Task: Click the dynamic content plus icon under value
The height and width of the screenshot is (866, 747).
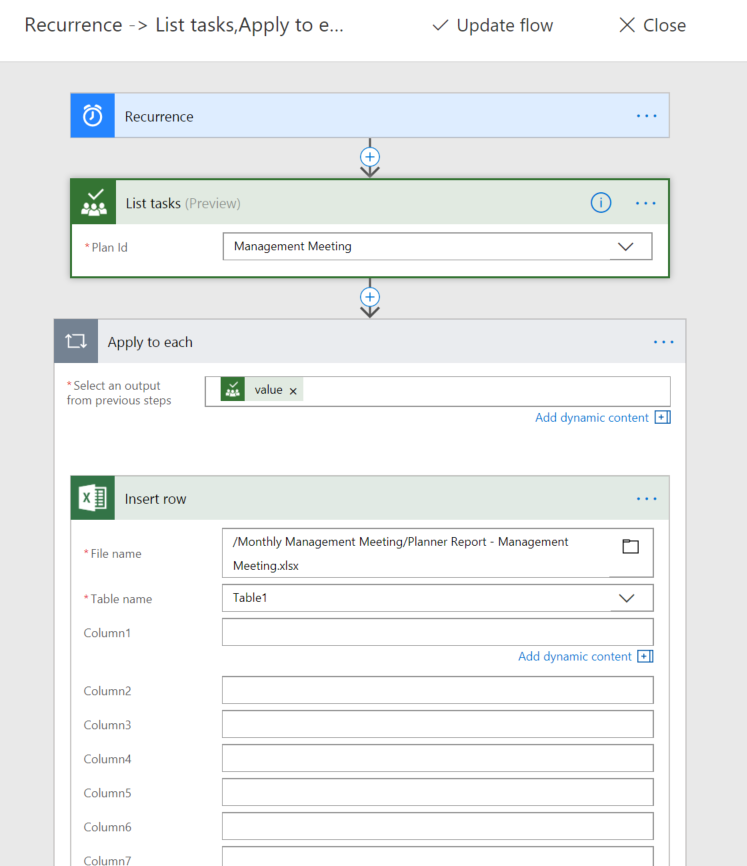Action: (663, 418)
